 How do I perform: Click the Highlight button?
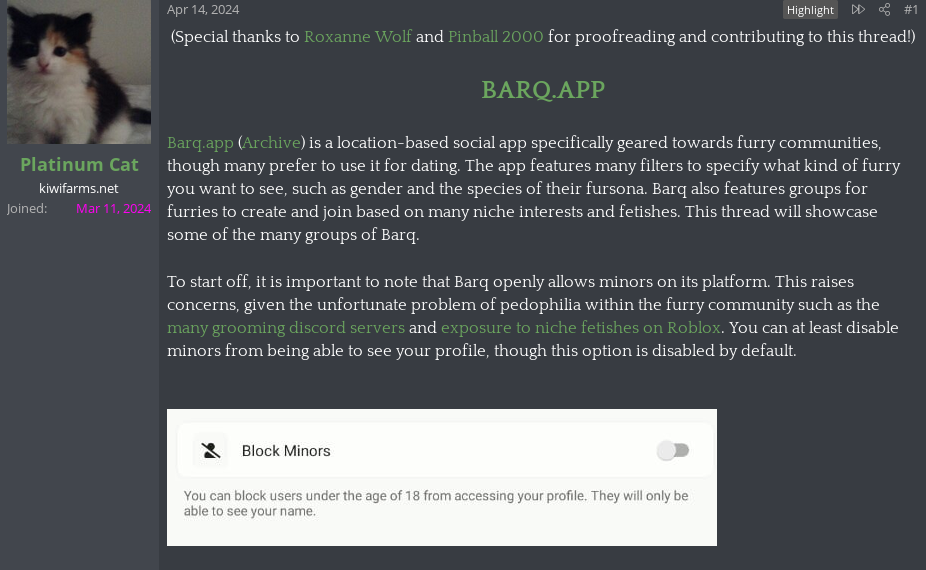pyautogui.click(x=810, y=10)
